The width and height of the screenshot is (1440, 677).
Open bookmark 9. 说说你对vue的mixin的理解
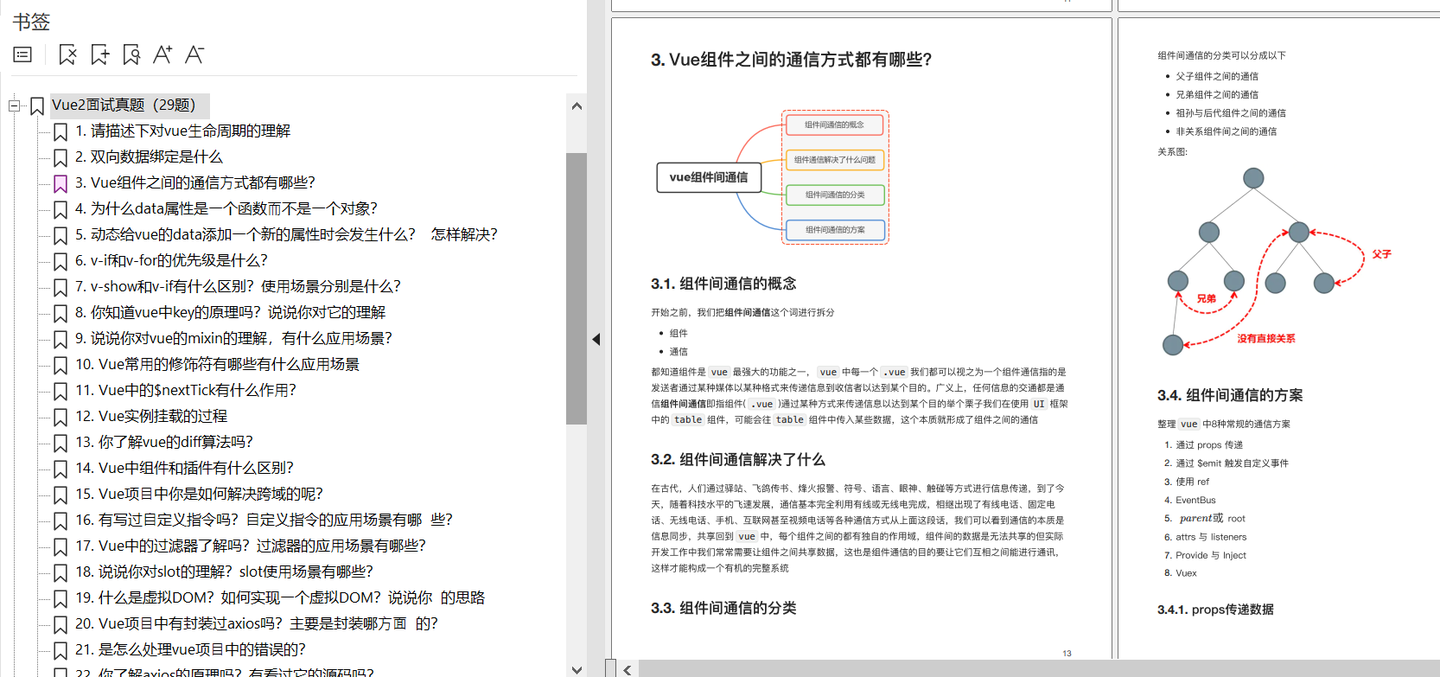click(234, 339)
